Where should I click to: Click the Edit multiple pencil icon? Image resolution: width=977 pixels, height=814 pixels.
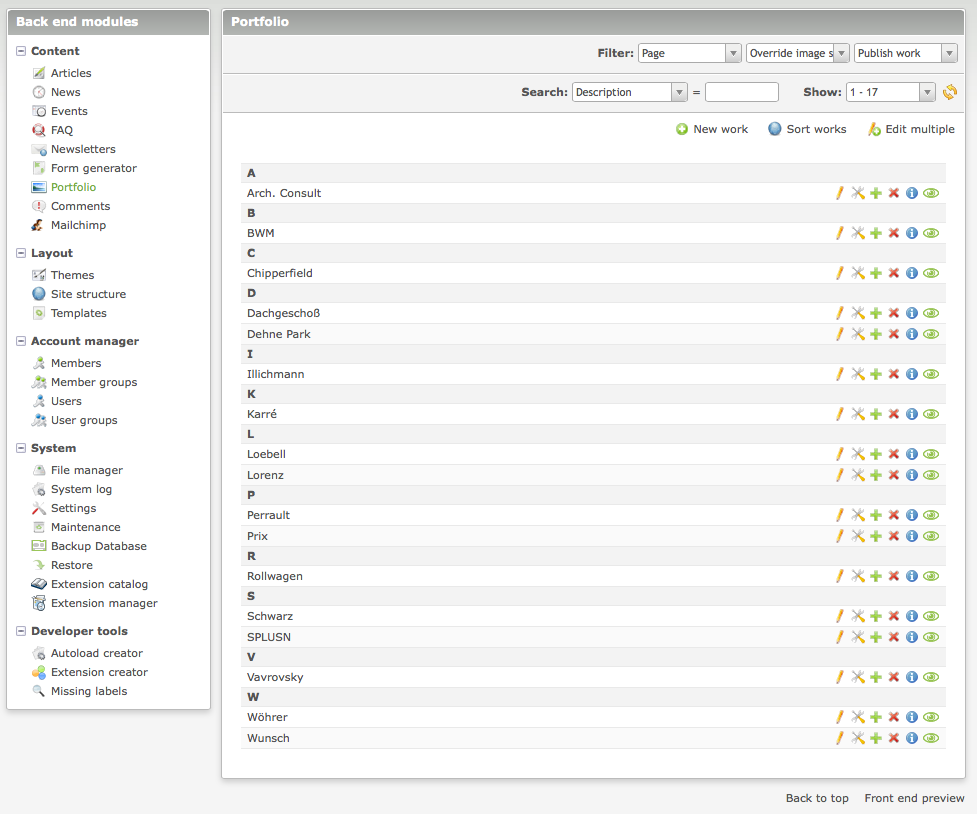coord(874,129)
